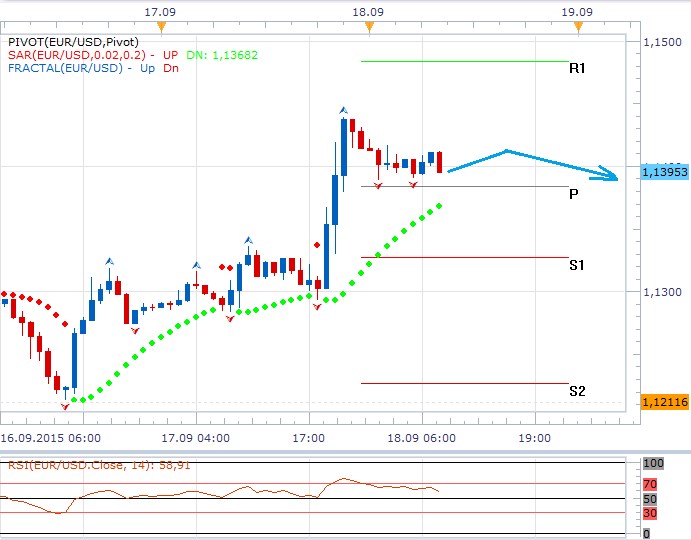Click the S2 support level label
This screenshot has height=540, width=691.
[x=577, y=391]
